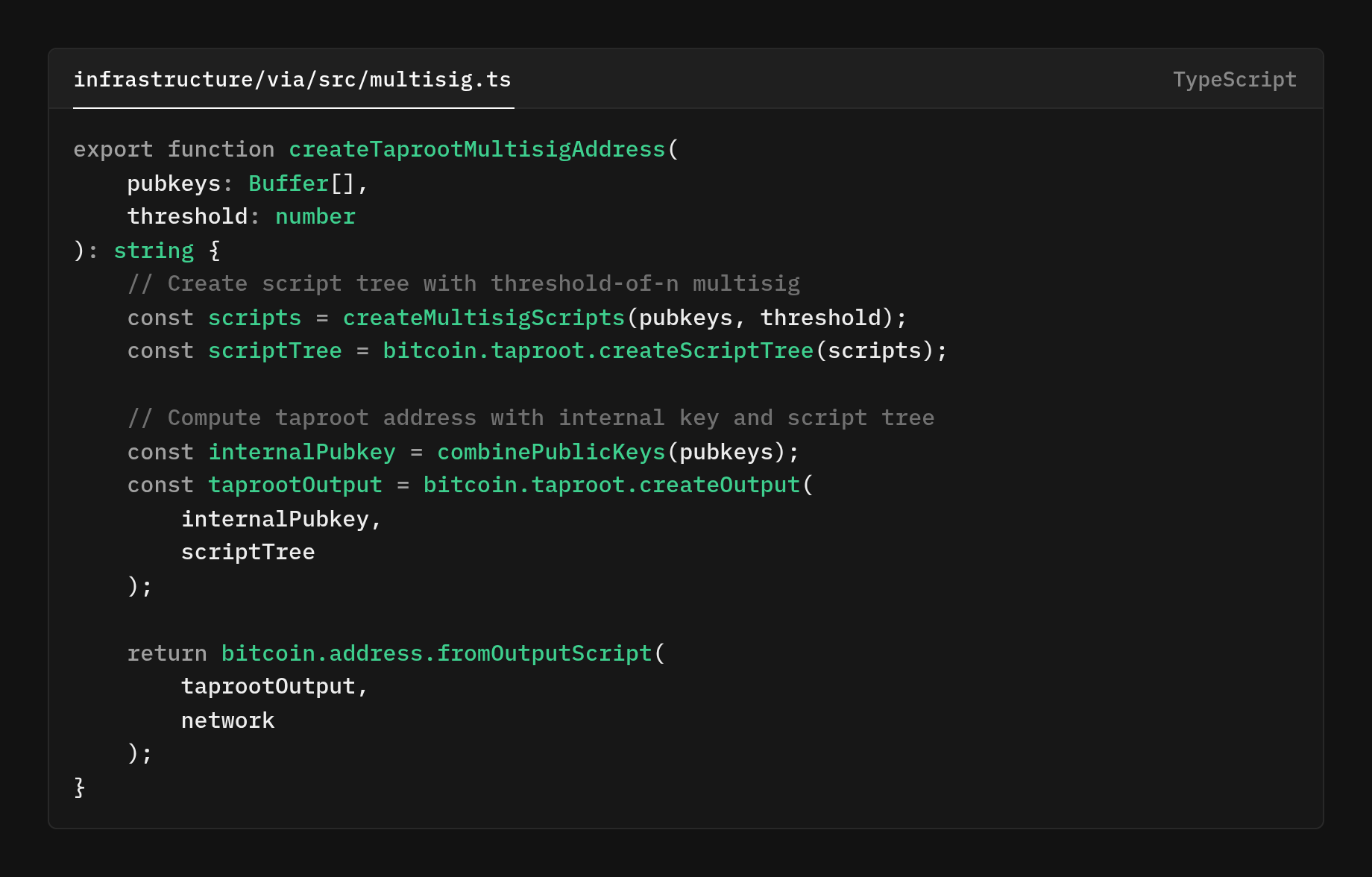
Task: Click bitcoin.taproot.createScriptTree call
Action: click(597, 351)
